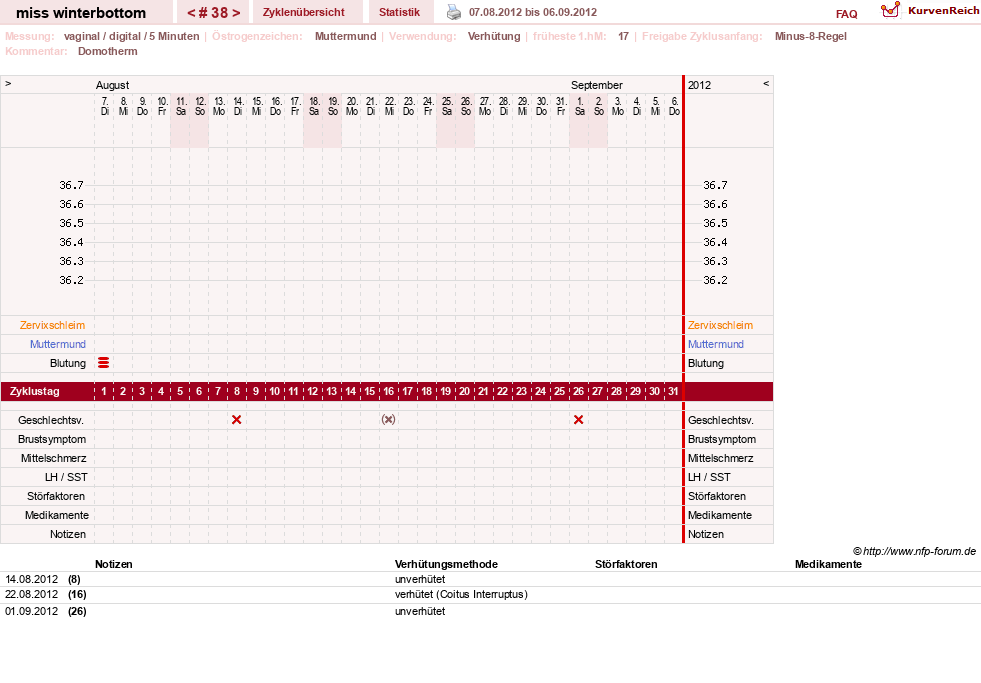Click the left LH / SST row label
This screenshot has height=683, width=981.
pos(66,477)
